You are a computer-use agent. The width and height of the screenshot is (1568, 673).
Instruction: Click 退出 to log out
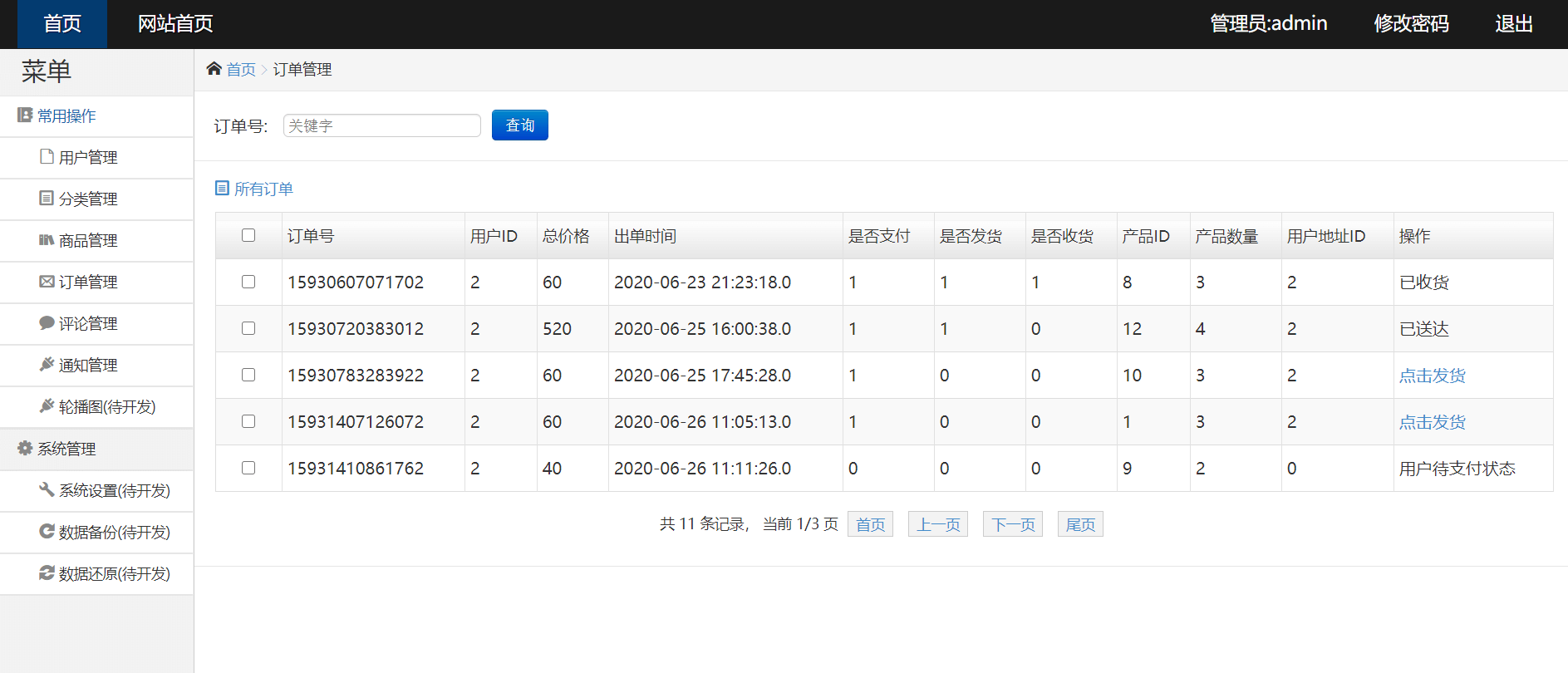pos(1514,24)
